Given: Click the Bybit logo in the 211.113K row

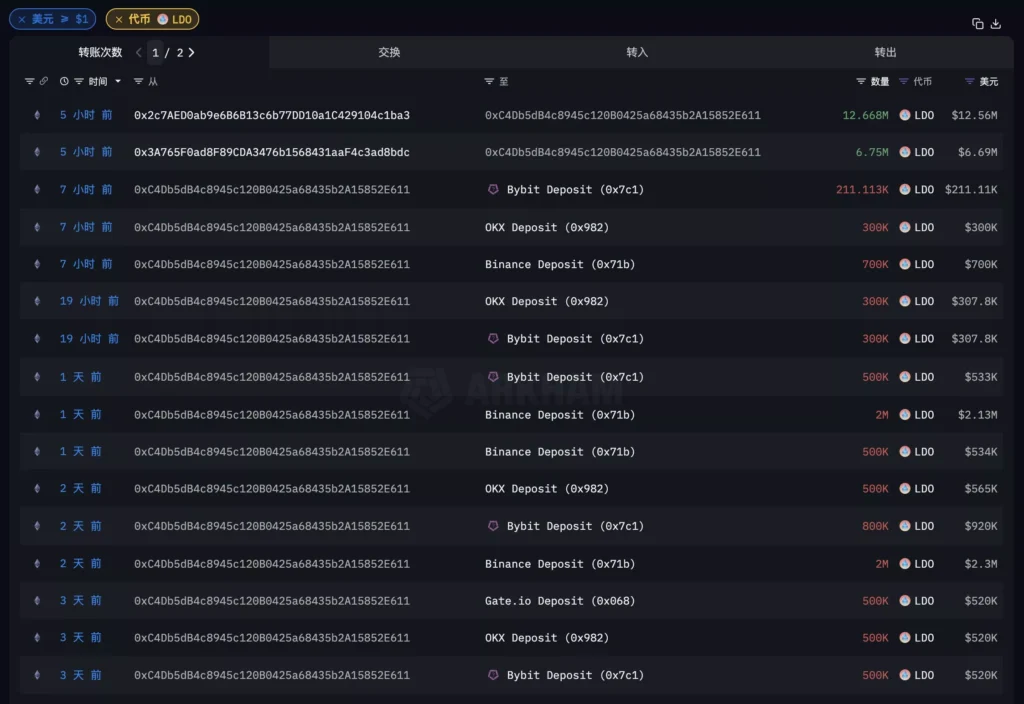Looking at the screenshot, I should pos(493,189).
